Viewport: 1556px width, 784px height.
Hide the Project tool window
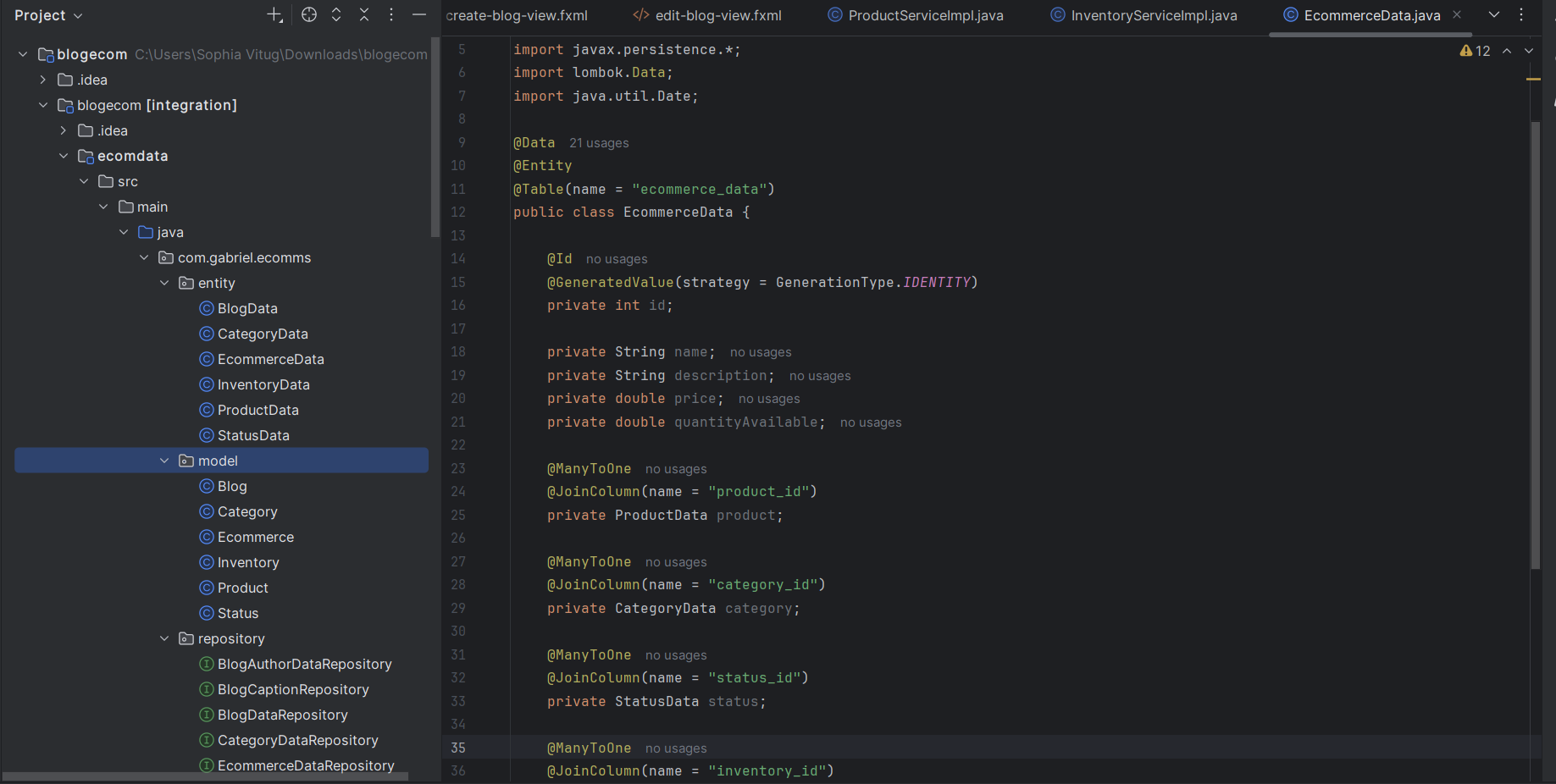(x=419, y=15)
